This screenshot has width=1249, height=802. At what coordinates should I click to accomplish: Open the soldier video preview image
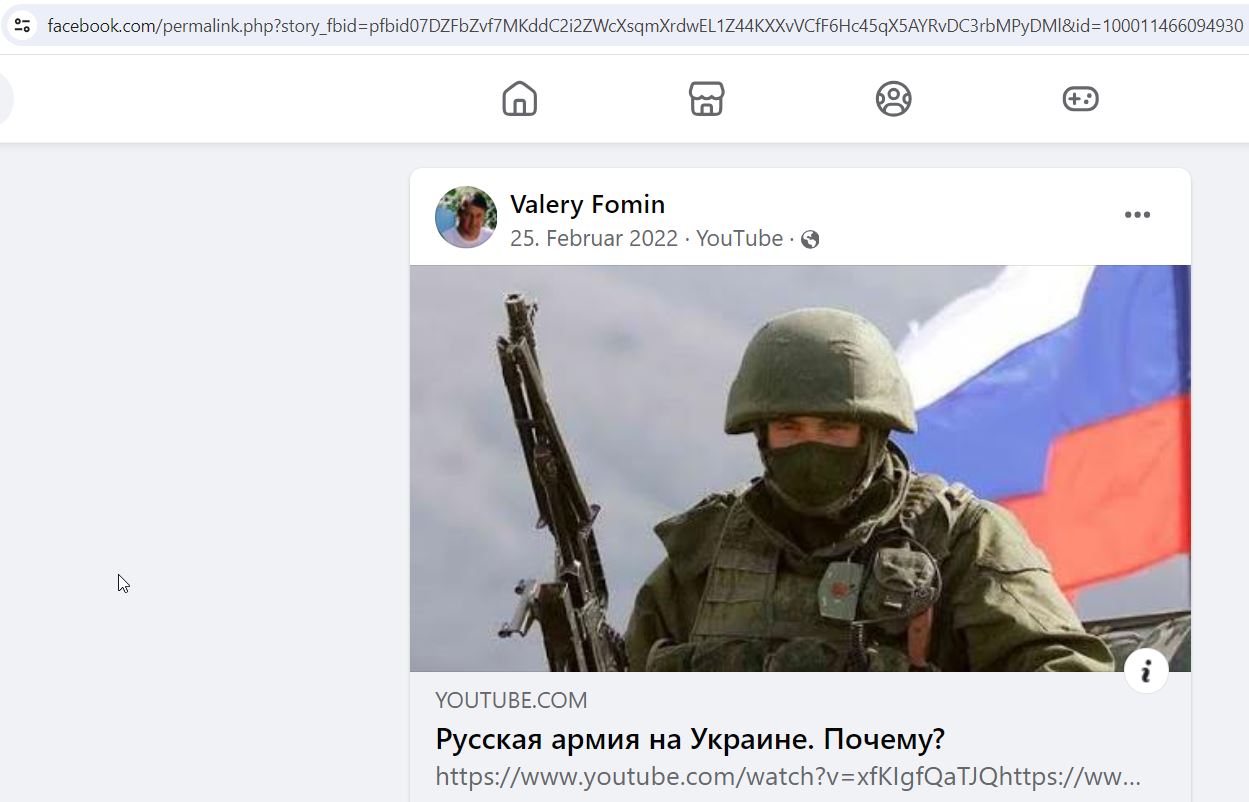click(800, 468)
